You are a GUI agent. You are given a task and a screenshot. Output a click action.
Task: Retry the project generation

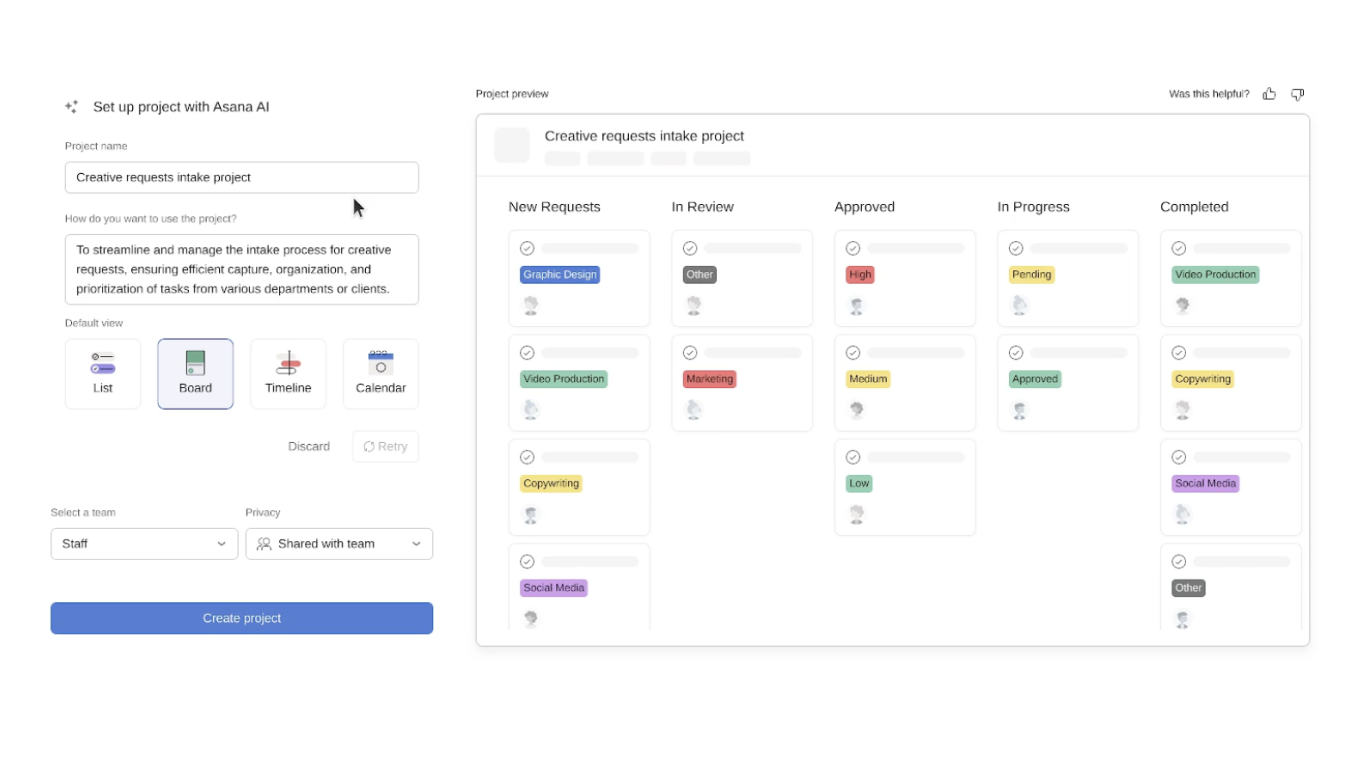385,446
